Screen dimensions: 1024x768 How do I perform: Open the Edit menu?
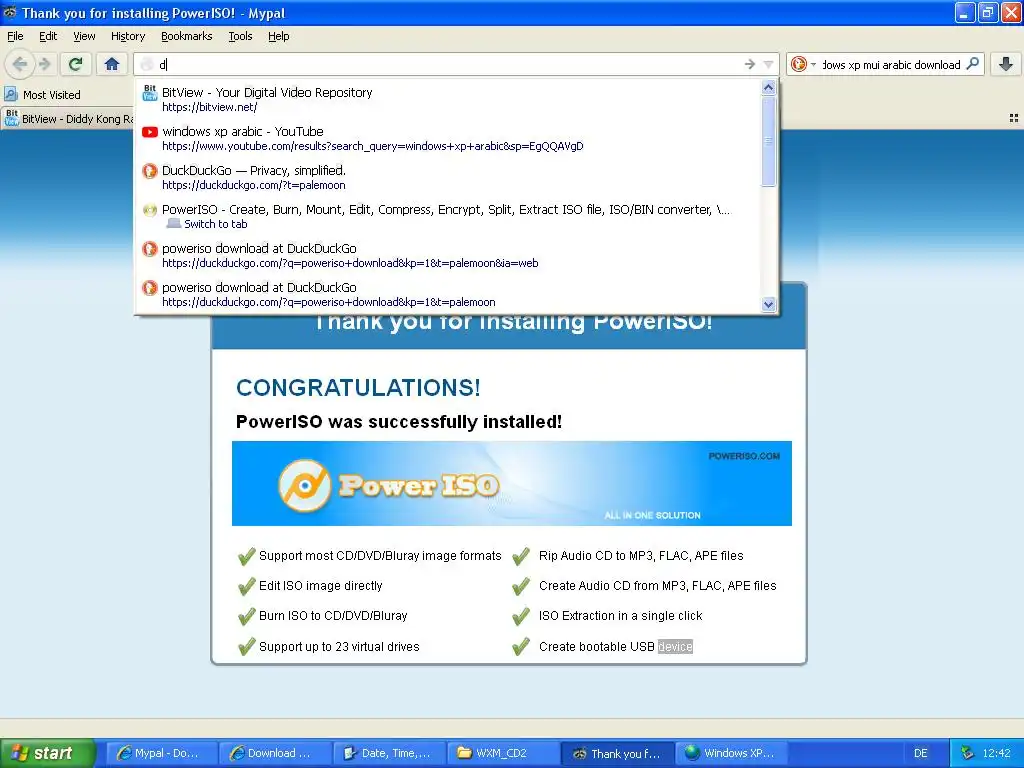click(48, 36)
